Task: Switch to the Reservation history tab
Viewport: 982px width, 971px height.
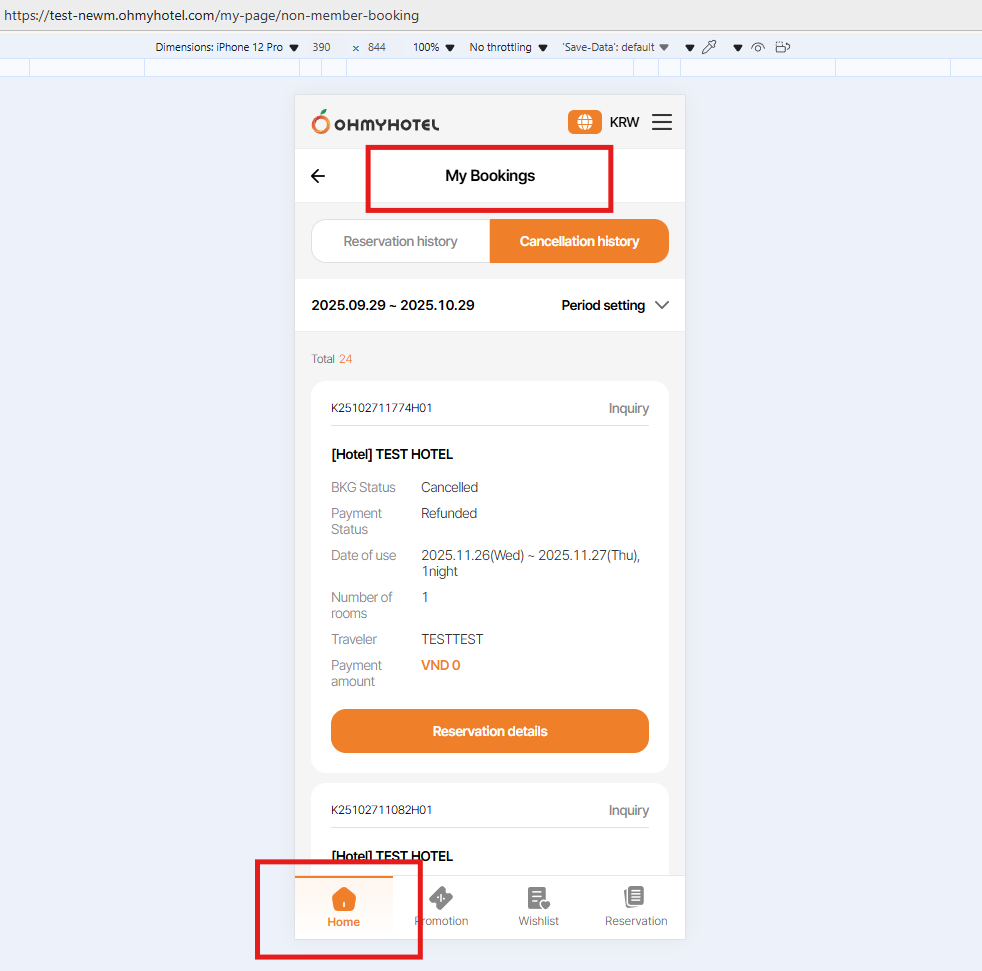Action: pos(400,241)
